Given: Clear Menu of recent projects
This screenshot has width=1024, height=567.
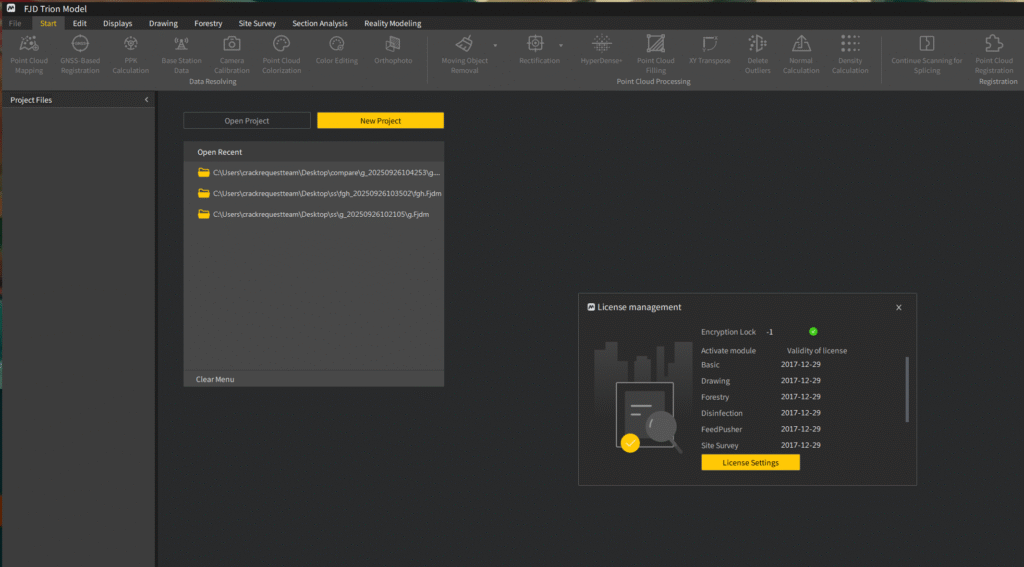Looking at the screenshot, I should click(215, 380).
